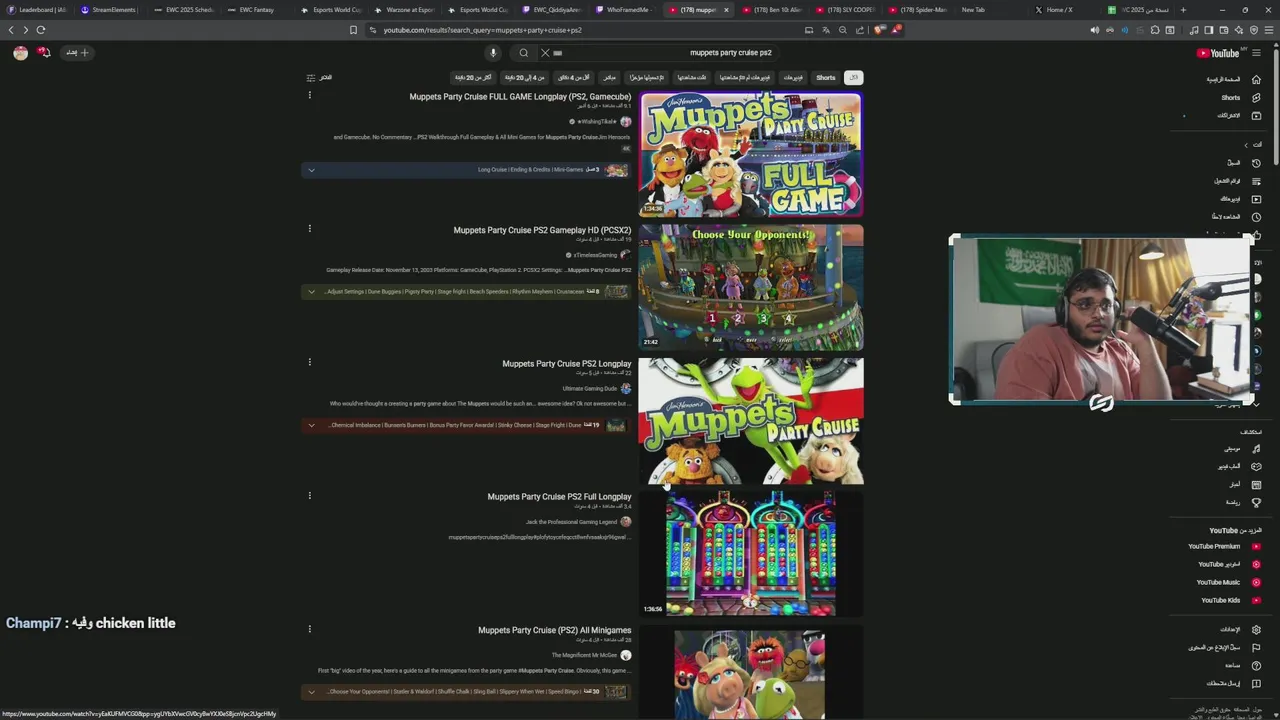Image resolution: width=1280 pixels, height=720 pixels.
Task: Open Help question mark icon
Action: point(1256,666)
